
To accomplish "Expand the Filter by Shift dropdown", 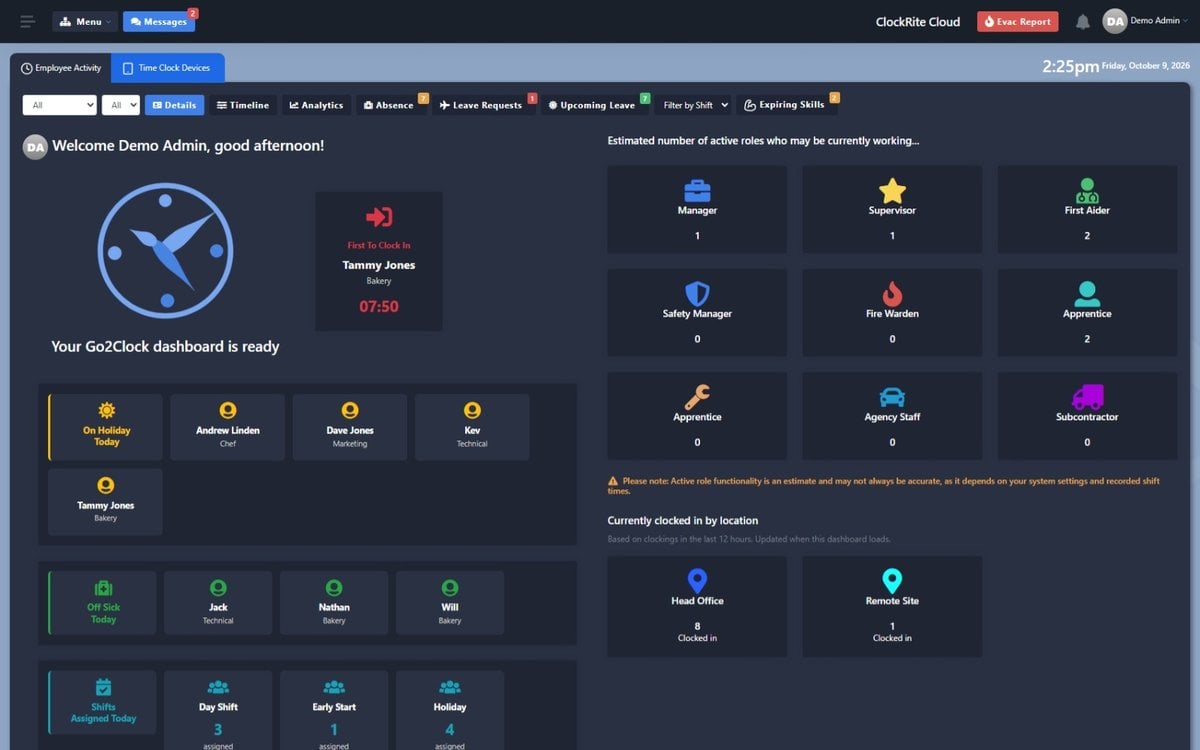I will pos(695,105).
